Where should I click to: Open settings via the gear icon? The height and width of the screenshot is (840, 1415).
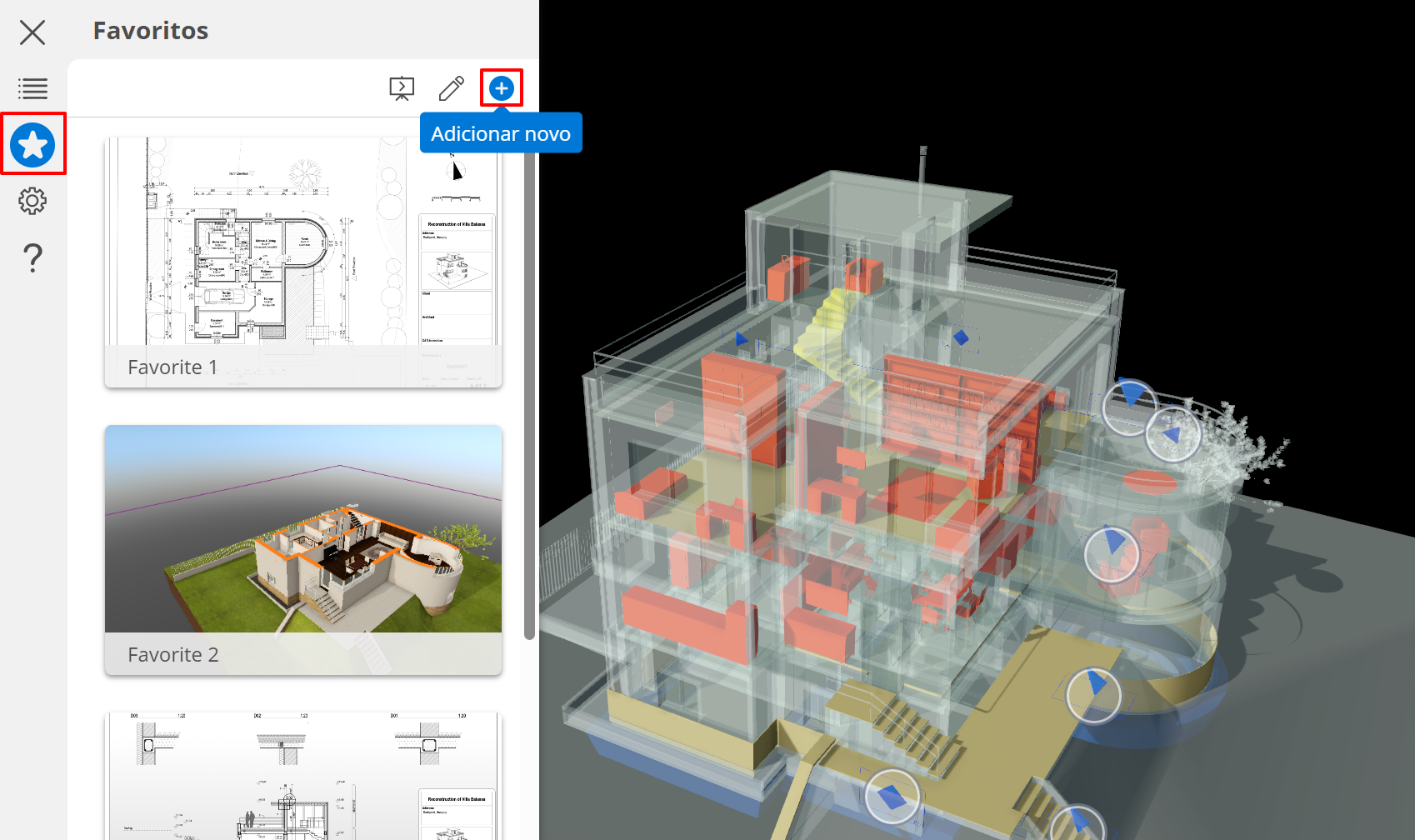(32, 201)
